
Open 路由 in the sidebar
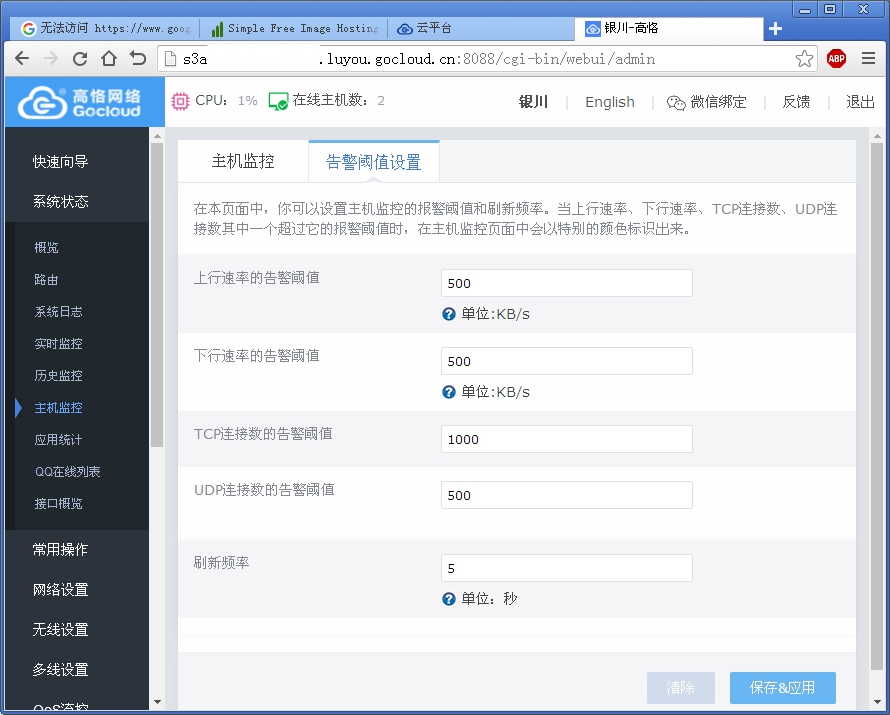tap(47, 280)
